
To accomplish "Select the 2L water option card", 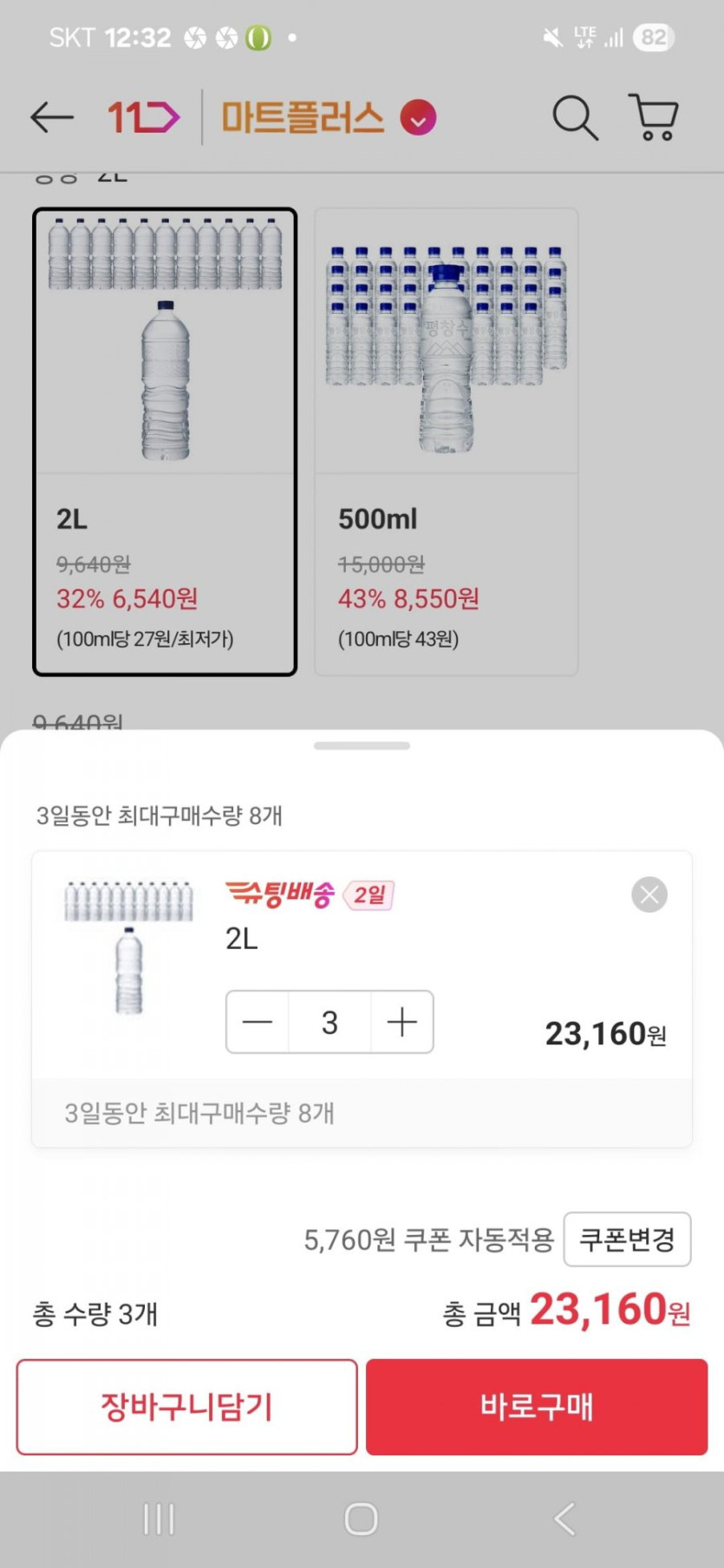I will pyautogui.click(x=165, y=441).
